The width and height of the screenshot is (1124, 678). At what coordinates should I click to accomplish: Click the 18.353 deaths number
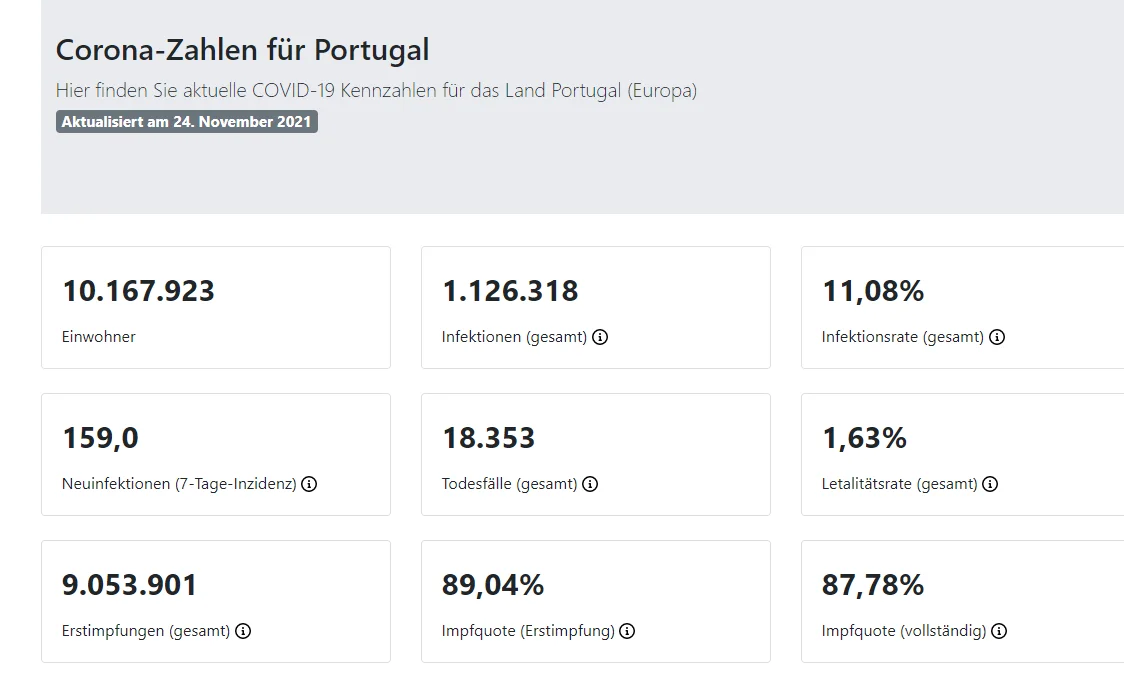(x=488, y=438)
